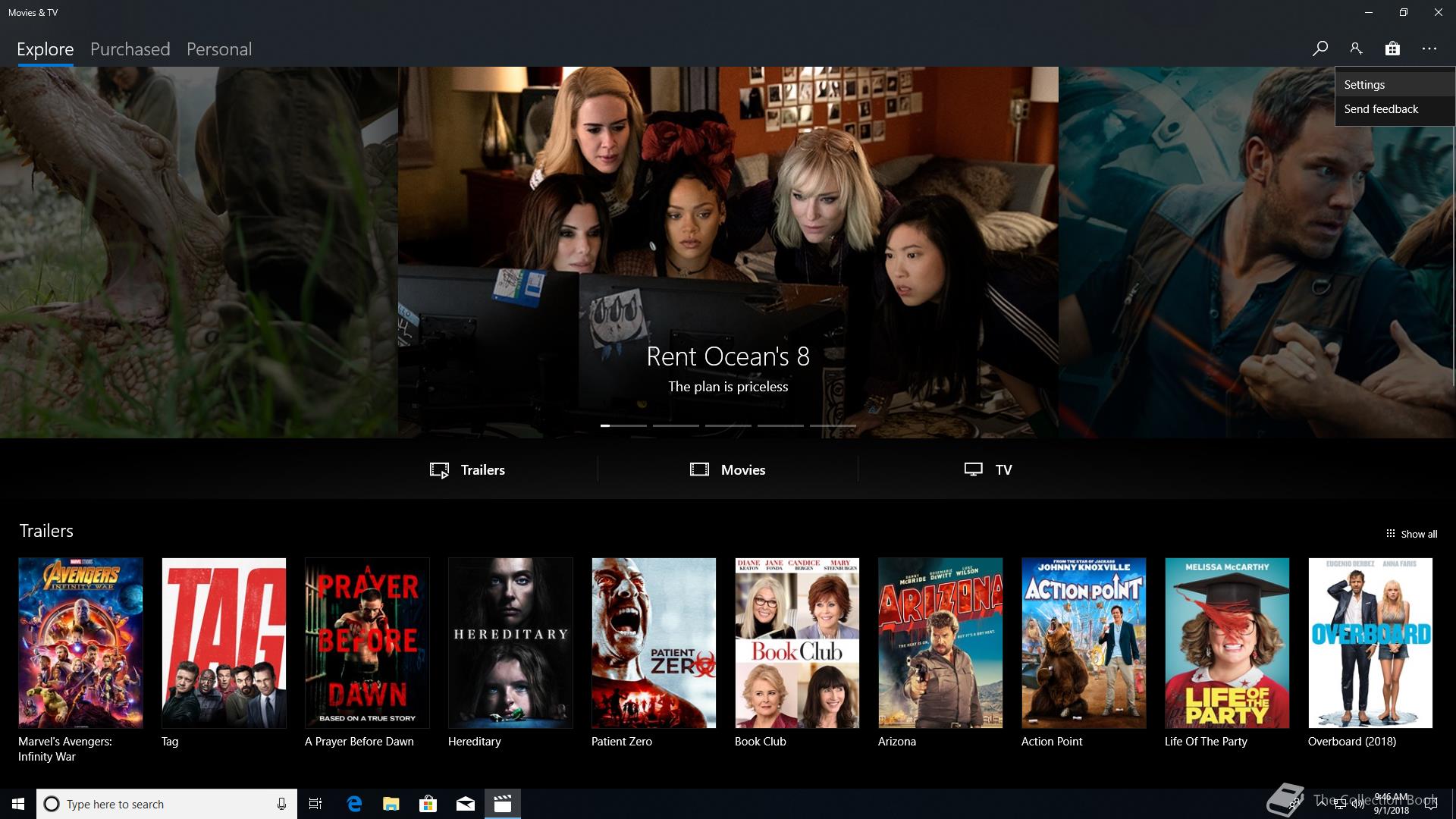Open the TV category
The width and height of the screenshot is (1456, 819).
988,470
